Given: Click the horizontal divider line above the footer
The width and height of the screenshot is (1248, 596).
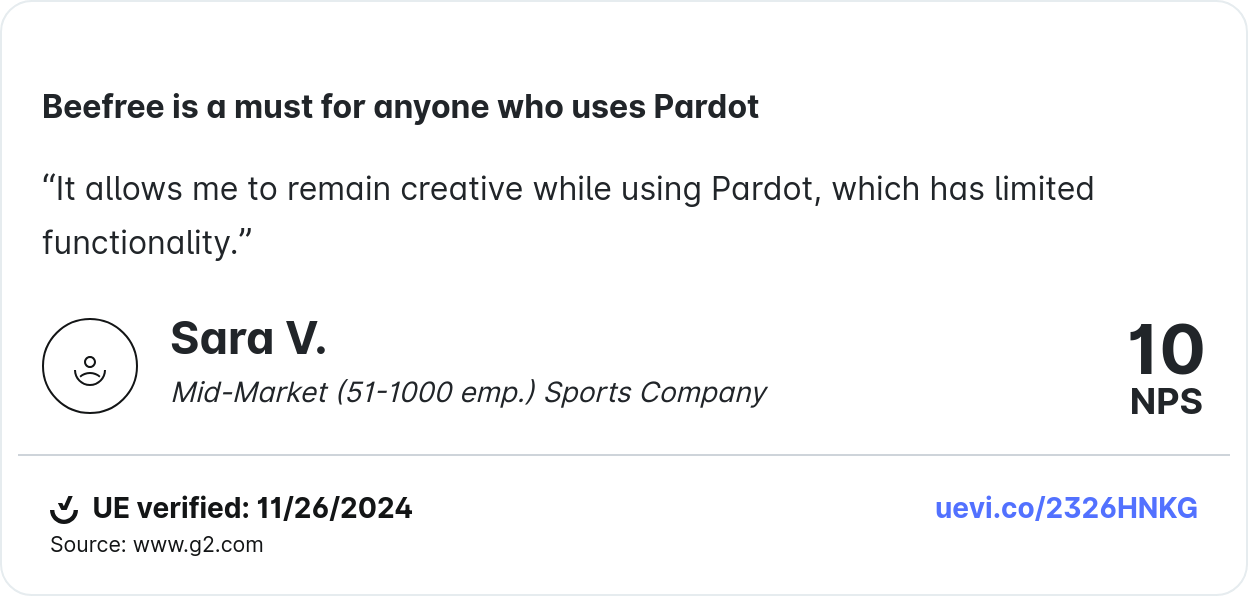Looking at the screenshot, I should click(x=624, y=455).
